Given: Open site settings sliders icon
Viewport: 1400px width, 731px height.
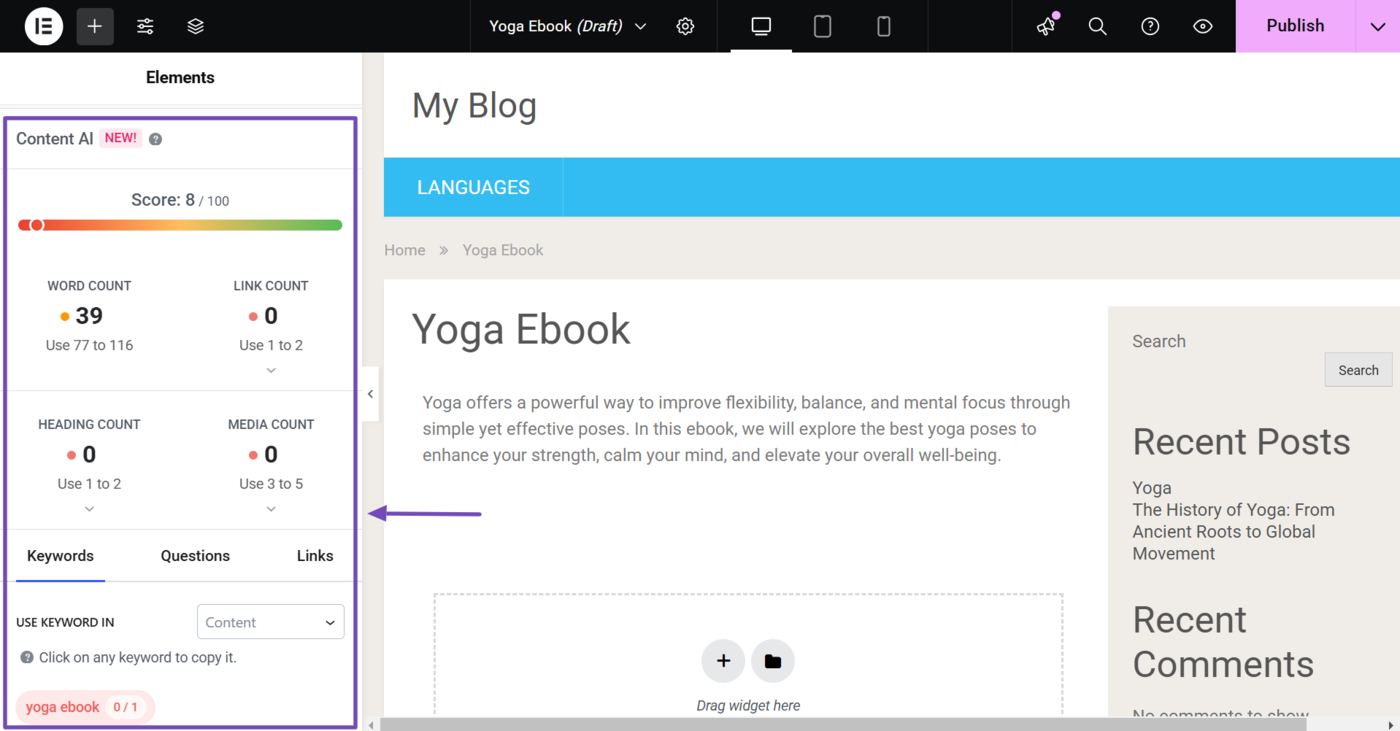Looking at the screenshot, I should click(x=145, y=26).
